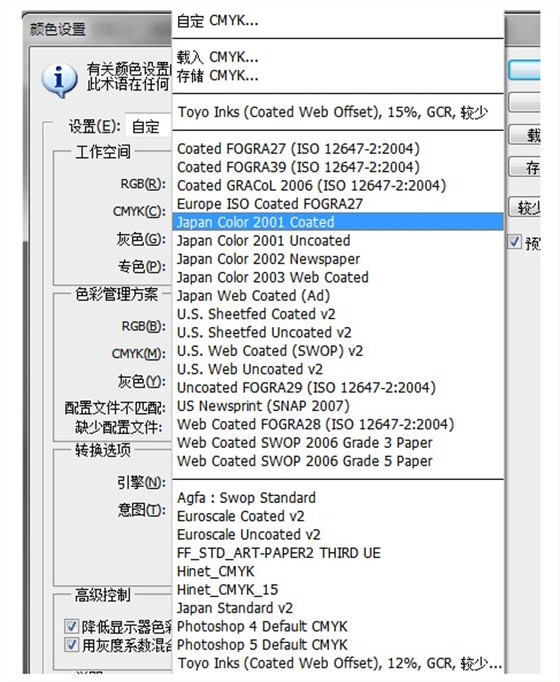Click the blue info bubble icon
Viewport: 560px width, 682px height.
(60, 80)
